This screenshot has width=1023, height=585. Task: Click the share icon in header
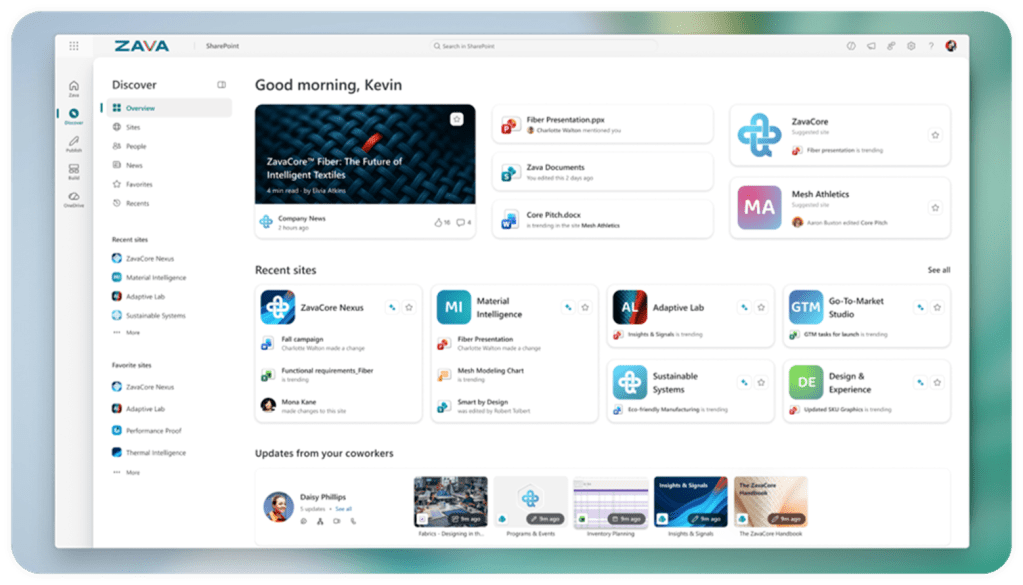891,46
